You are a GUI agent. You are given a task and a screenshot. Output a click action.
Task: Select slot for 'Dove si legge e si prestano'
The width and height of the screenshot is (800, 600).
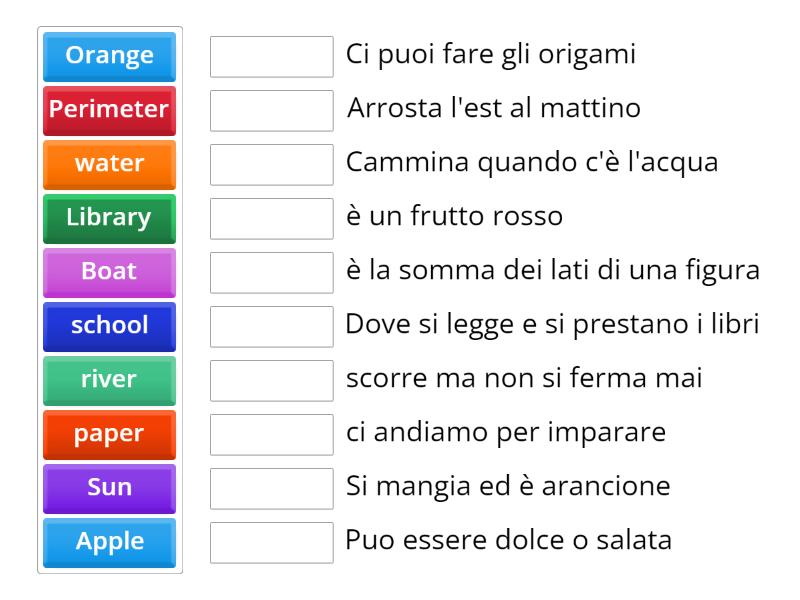(272, 326)
